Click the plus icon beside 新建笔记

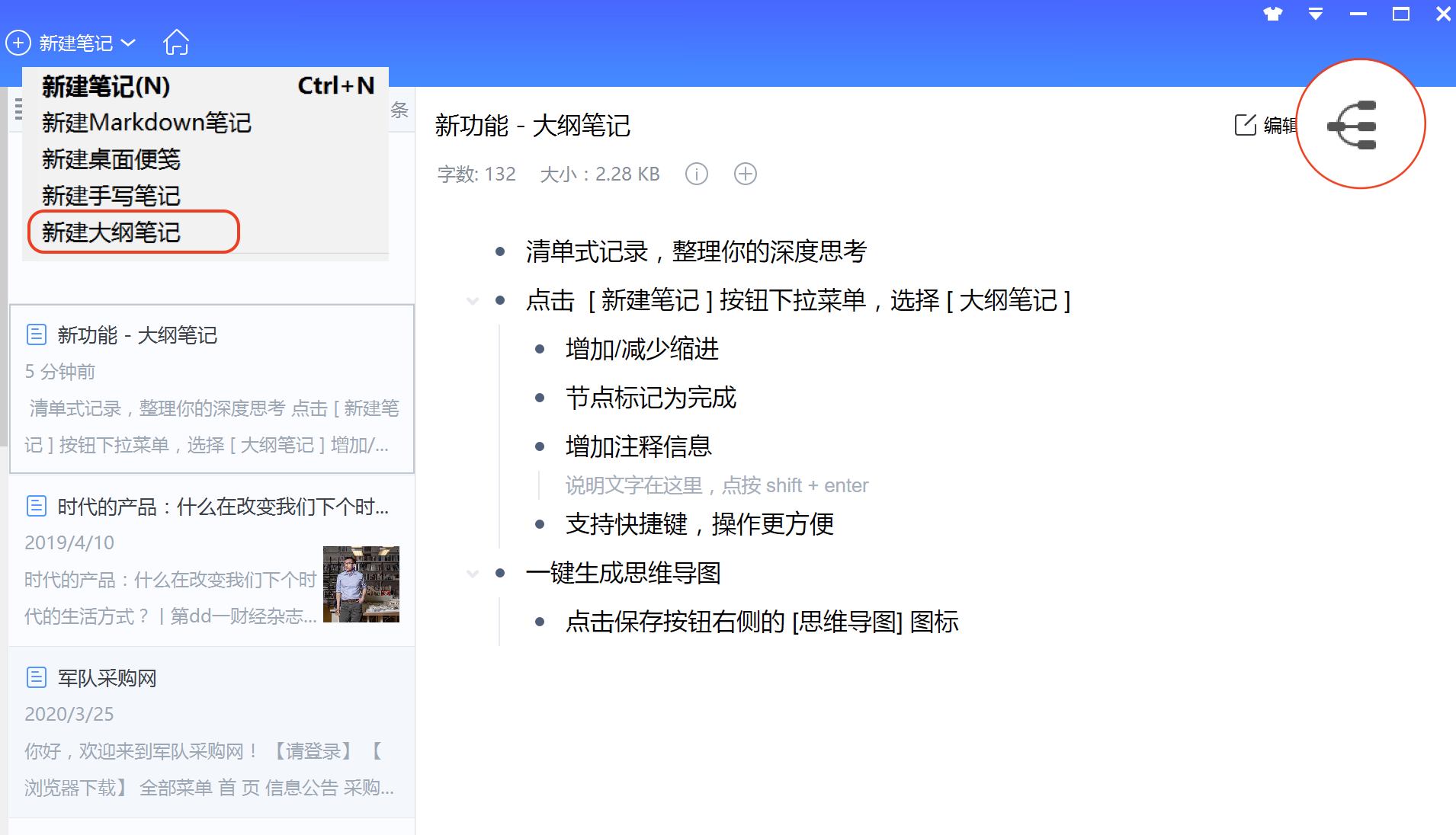point(18,43)
